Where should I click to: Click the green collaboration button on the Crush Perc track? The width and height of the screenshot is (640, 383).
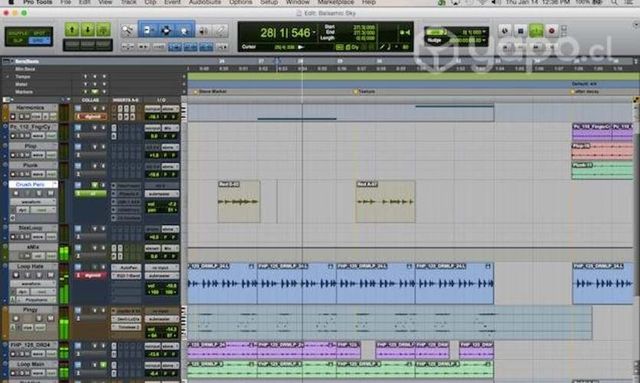[x=92, y=194]
